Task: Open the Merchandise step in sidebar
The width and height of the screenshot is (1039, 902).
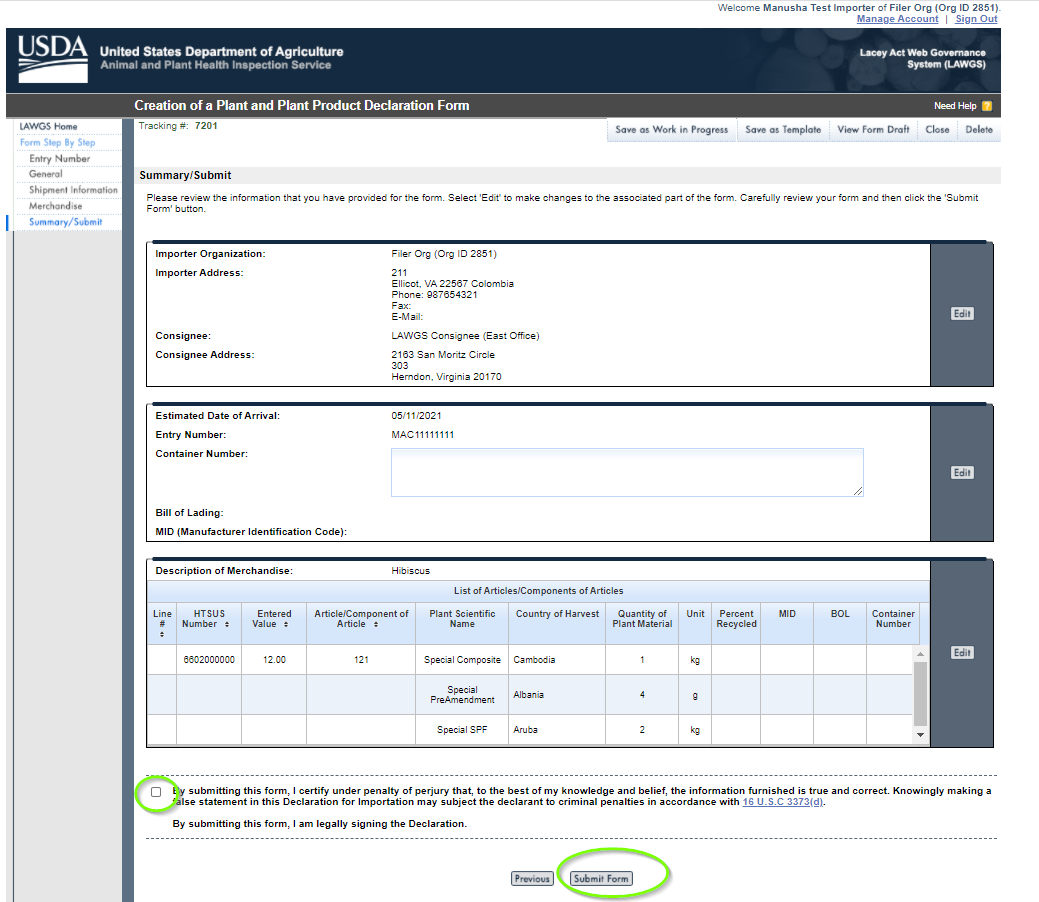Action: (x=56, y=206)
